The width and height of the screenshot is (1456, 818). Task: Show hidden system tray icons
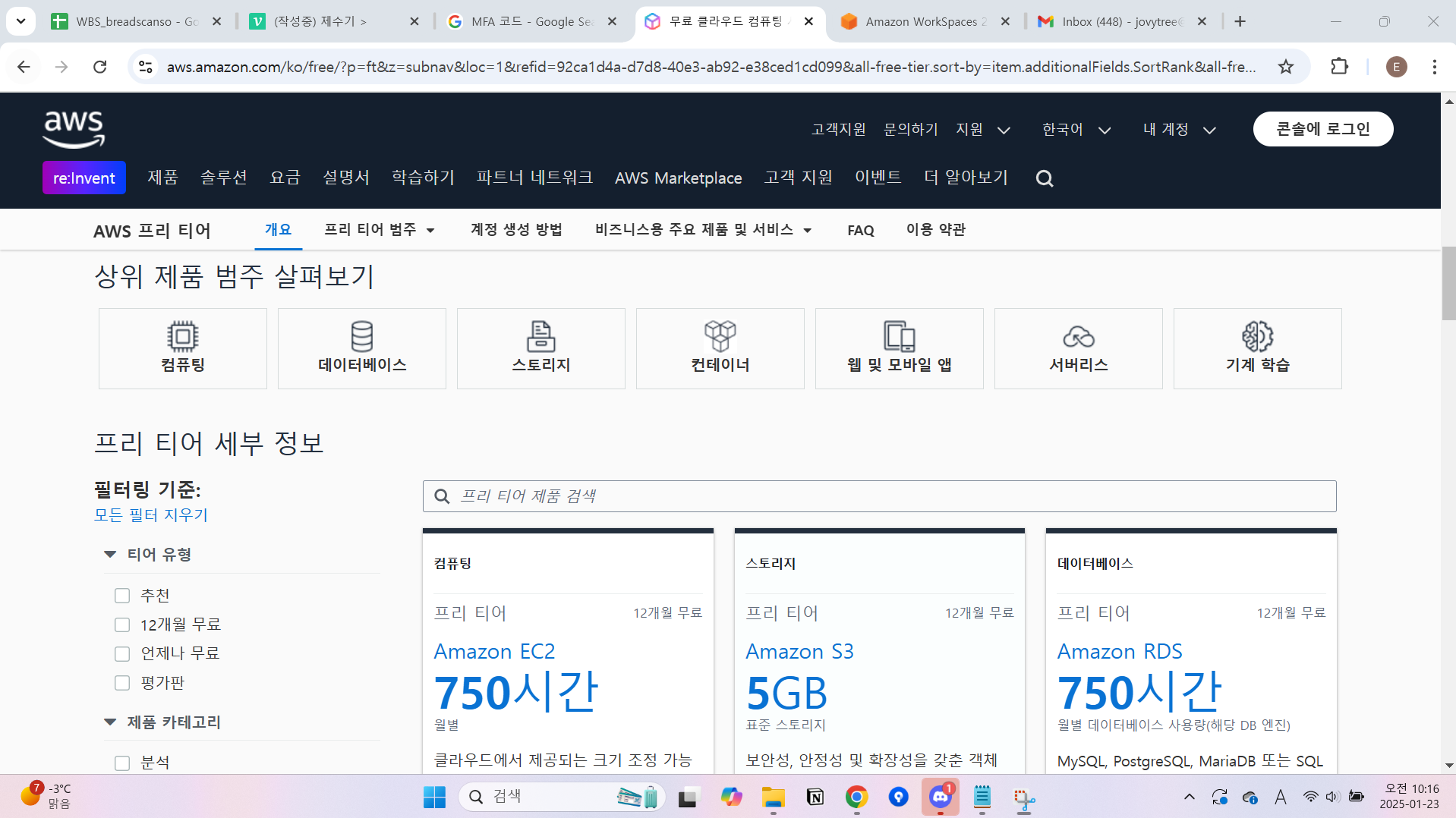(x=1190, y=797)
